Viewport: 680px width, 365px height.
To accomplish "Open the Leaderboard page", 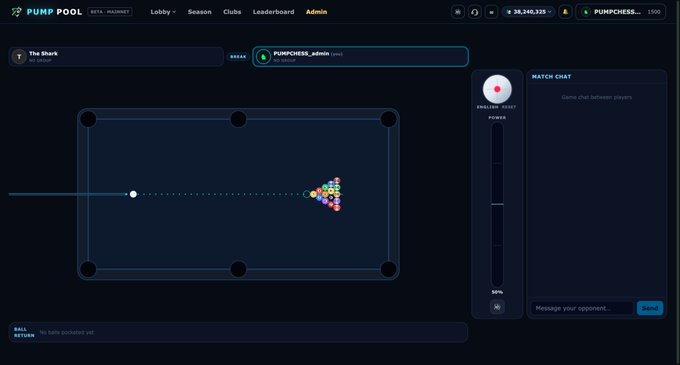I will pyautogui.click(x=273, y=12).
